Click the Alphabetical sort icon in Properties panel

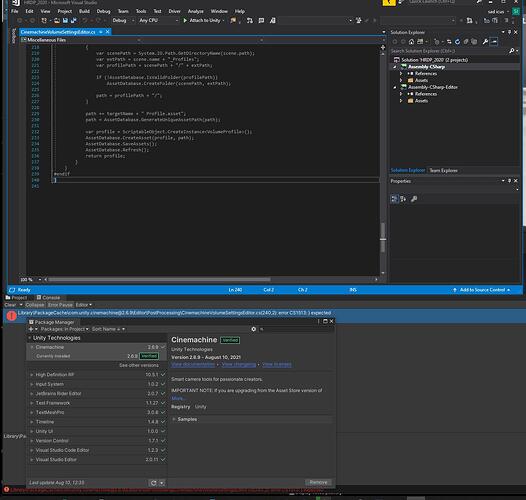pos(403,199)
